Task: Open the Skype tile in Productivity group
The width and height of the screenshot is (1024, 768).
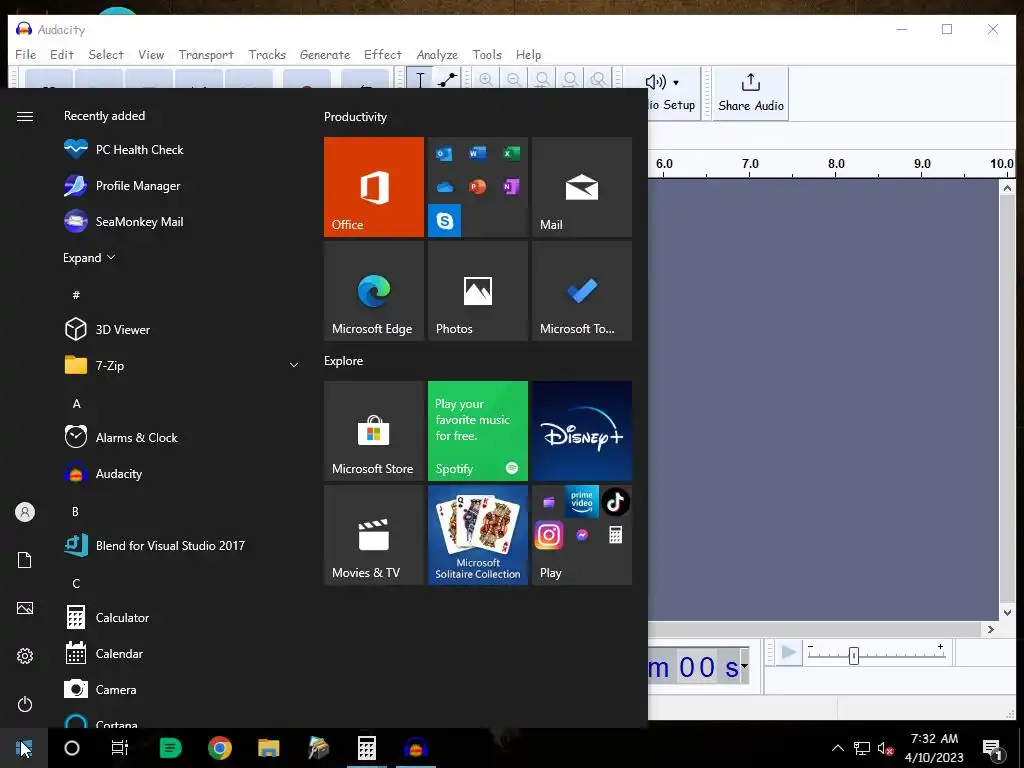Action: (x=445, y=220)
